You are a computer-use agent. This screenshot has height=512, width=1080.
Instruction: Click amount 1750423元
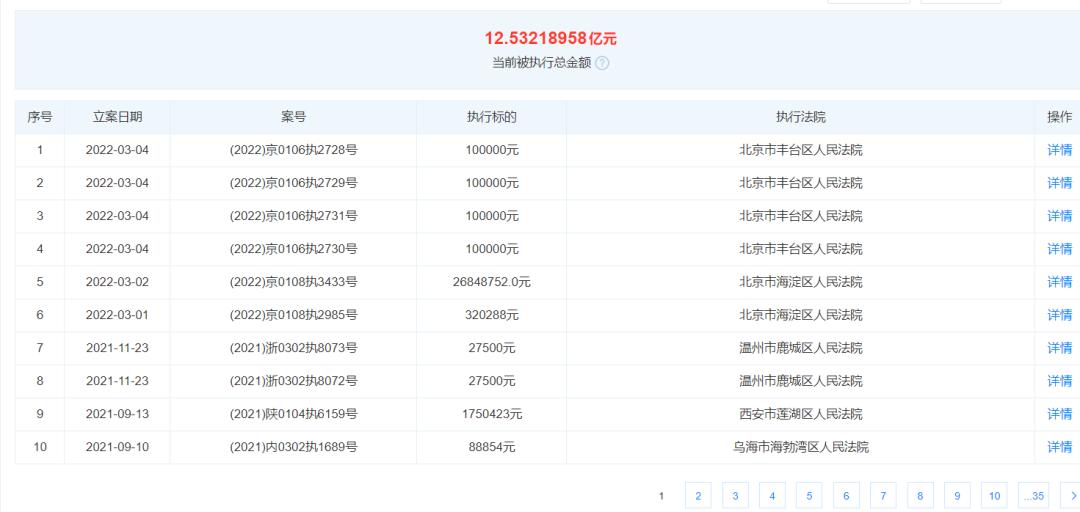[x=492, y=414]
